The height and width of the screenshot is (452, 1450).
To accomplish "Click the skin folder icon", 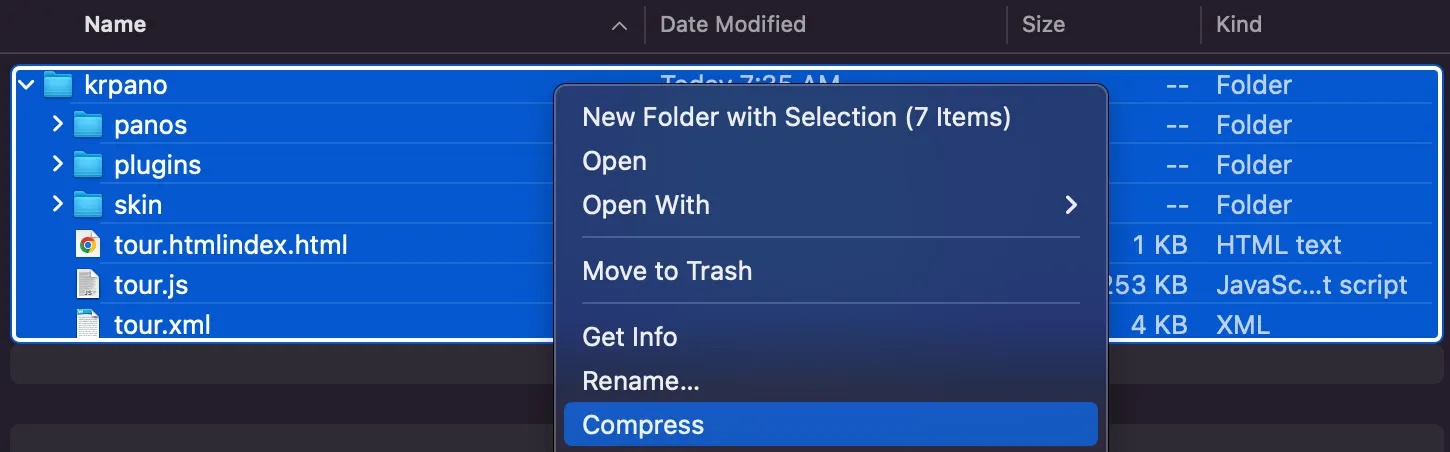I will tap(89, 205).
